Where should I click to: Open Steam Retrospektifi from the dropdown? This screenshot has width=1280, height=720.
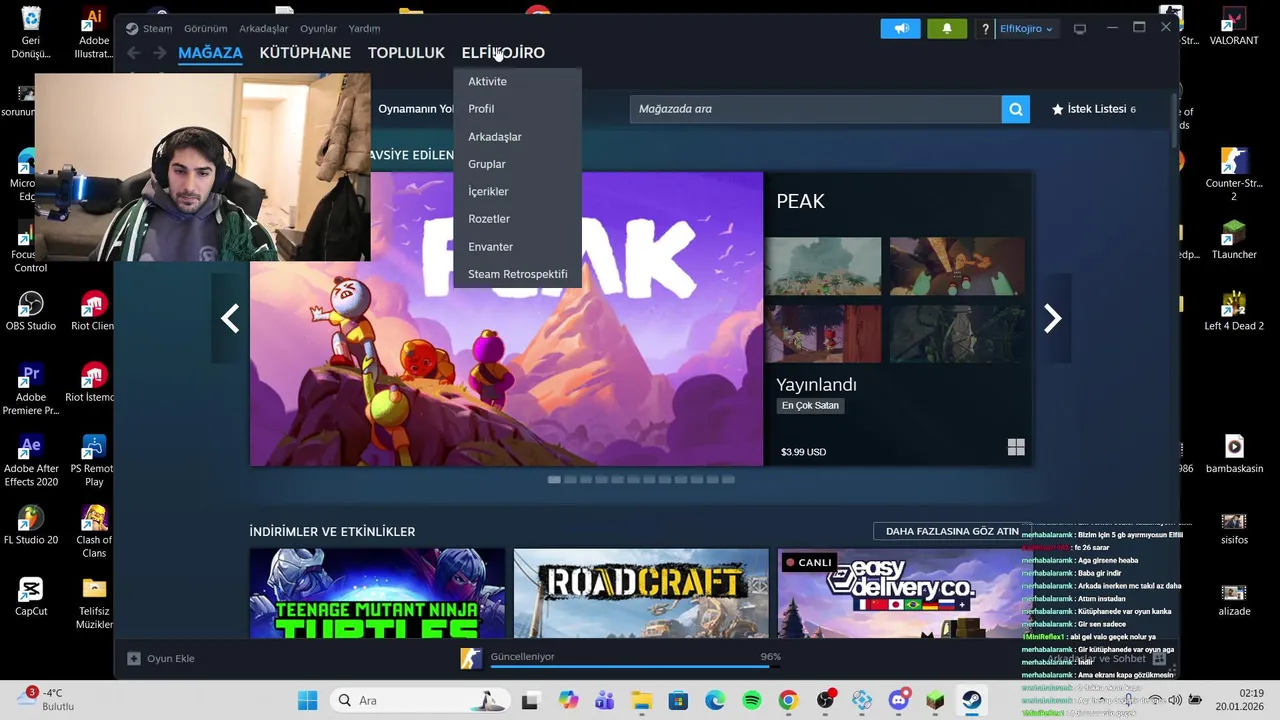517,274
